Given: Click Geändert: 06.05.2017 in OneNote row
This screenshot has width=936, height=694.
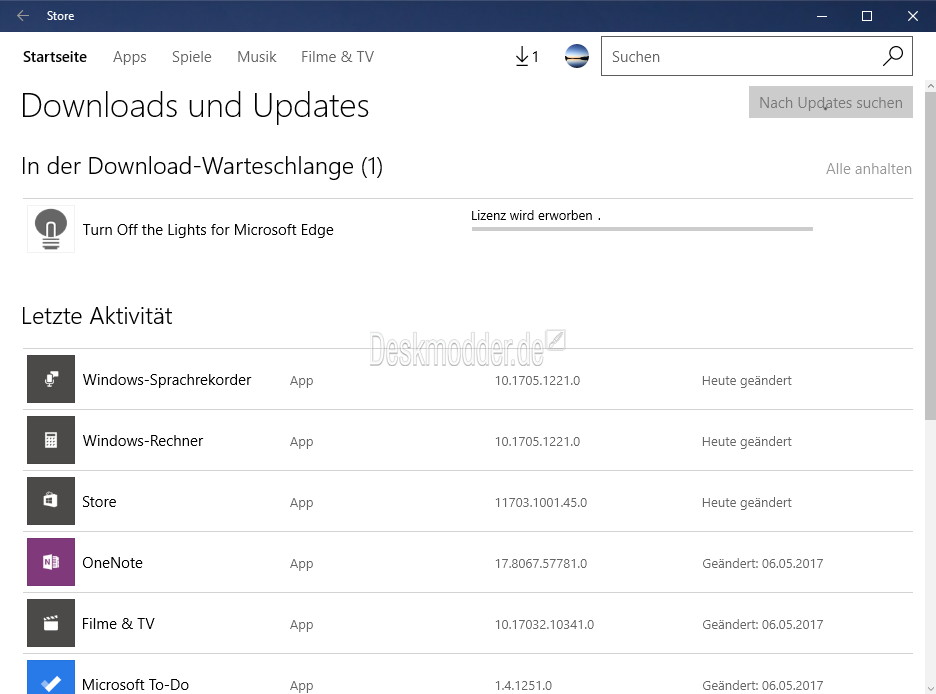Looking at the screenshot, I should 762,563.
